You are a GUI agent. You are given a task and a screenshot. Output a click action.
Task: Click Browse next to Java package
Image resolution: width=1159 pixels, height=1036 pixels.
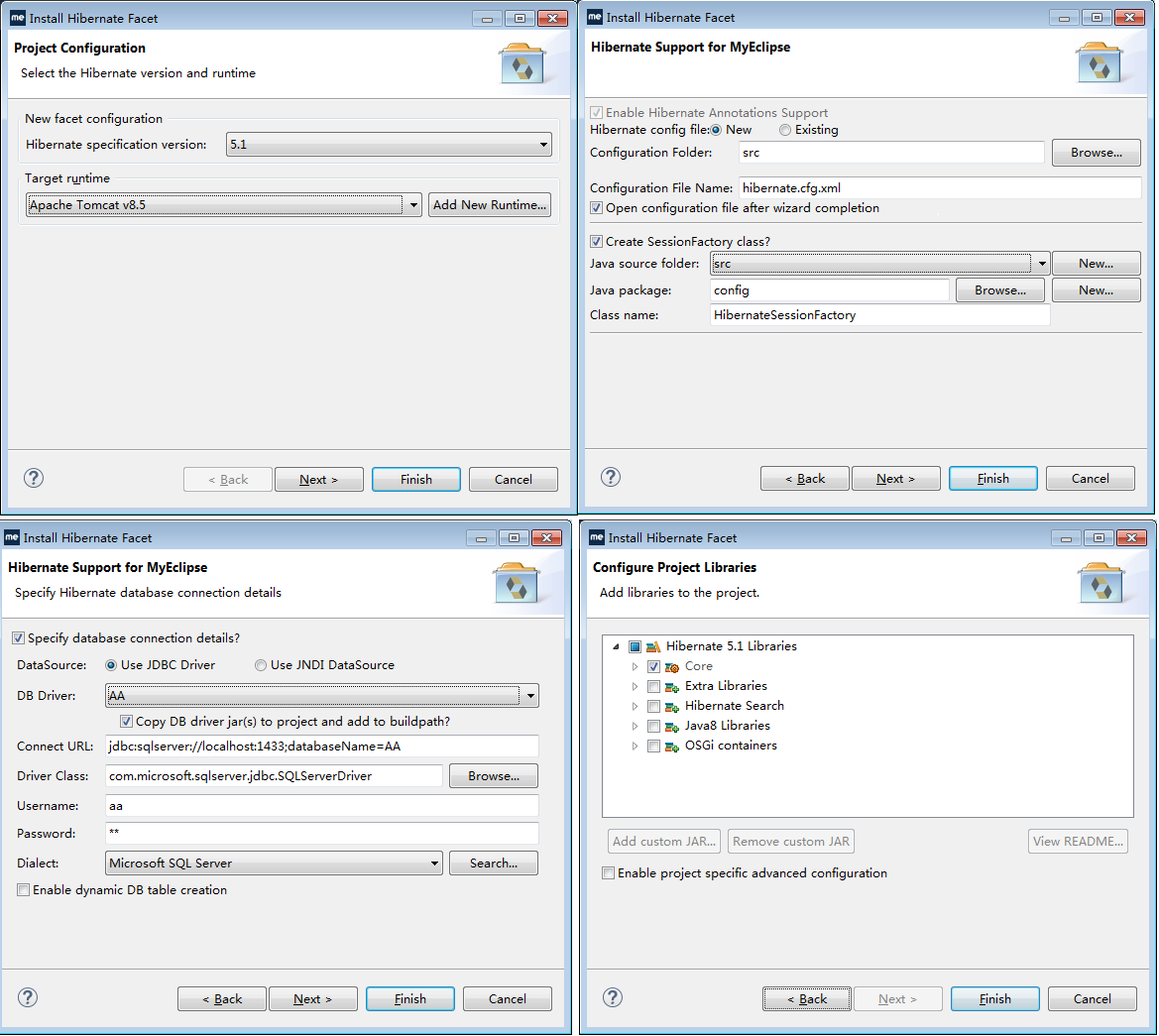click(x=999, y=290)
